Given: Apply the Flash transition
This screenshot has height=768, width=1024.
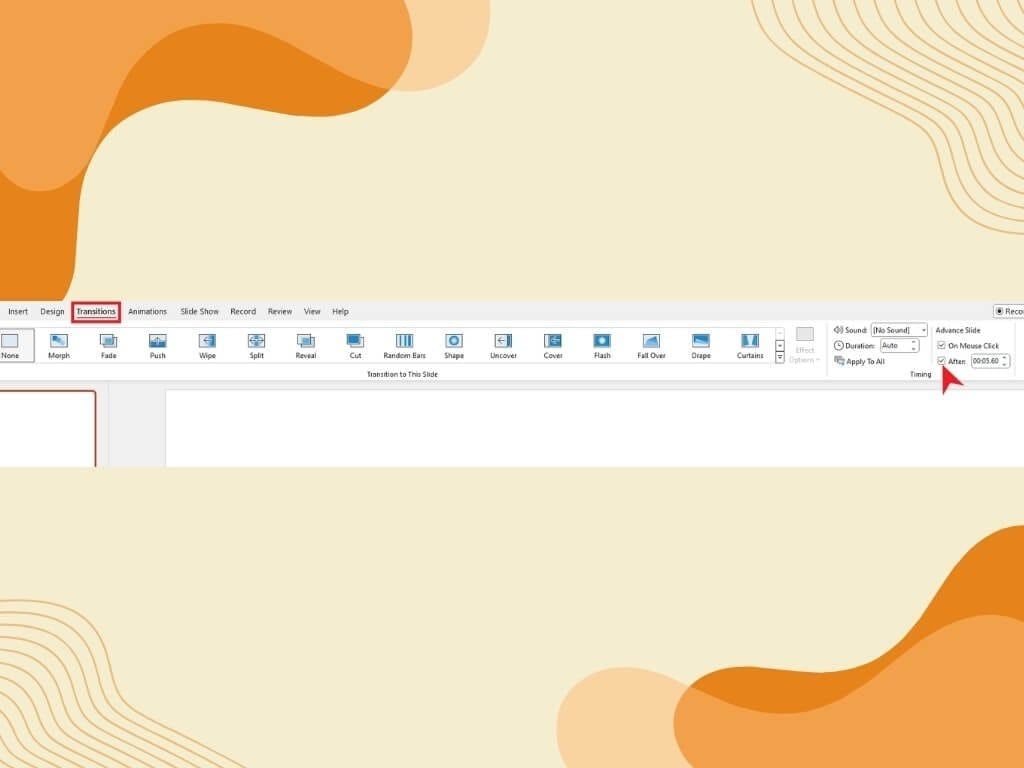Looking at the screenshot, I should (x=601, y=345).
